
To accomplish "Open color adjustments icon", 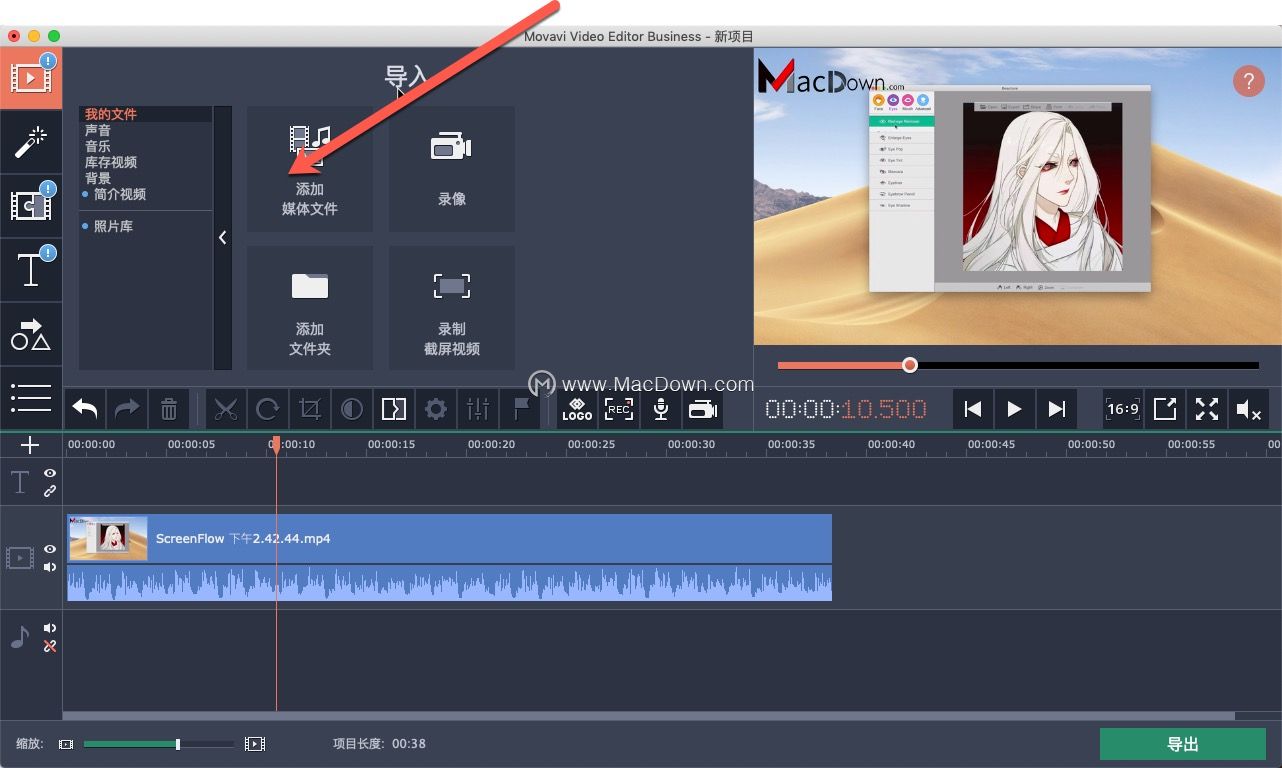I will 352,409.
